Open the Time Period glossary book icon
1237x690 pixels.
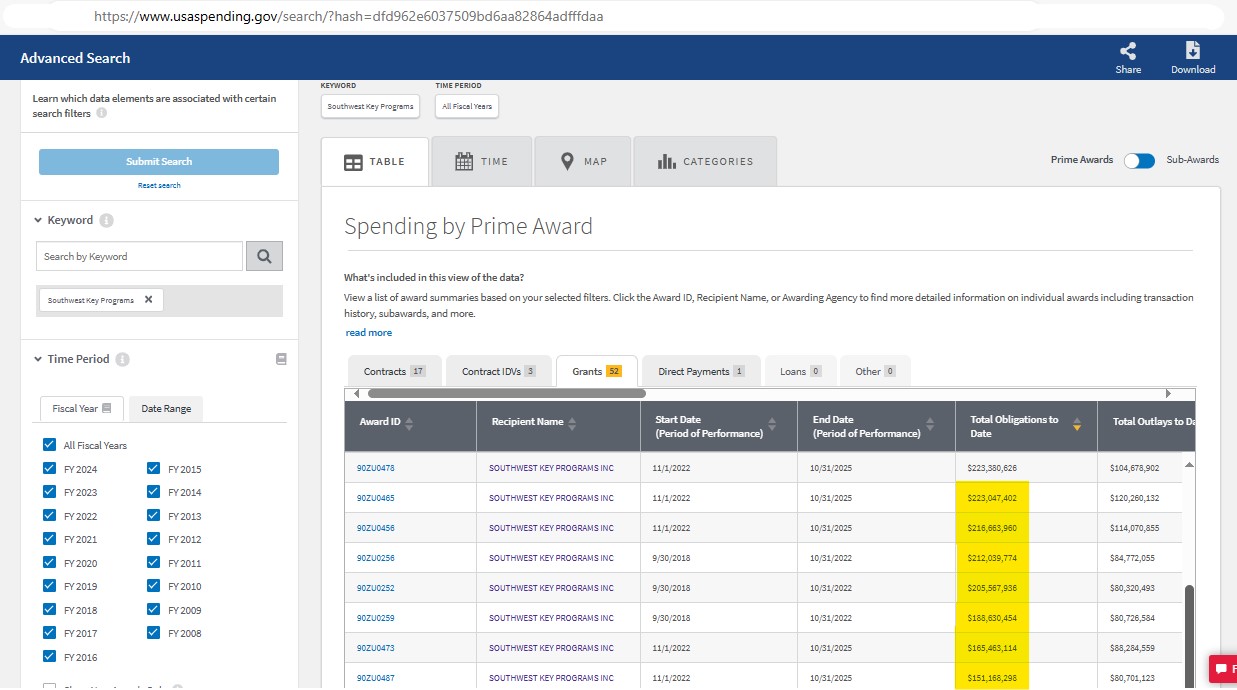[x=281, y=359]
